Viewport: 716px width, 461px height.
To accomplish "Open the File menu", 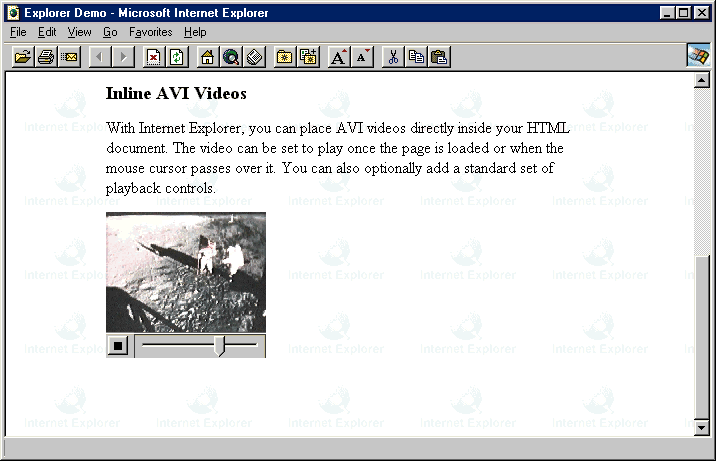I will tap(18, 32).
